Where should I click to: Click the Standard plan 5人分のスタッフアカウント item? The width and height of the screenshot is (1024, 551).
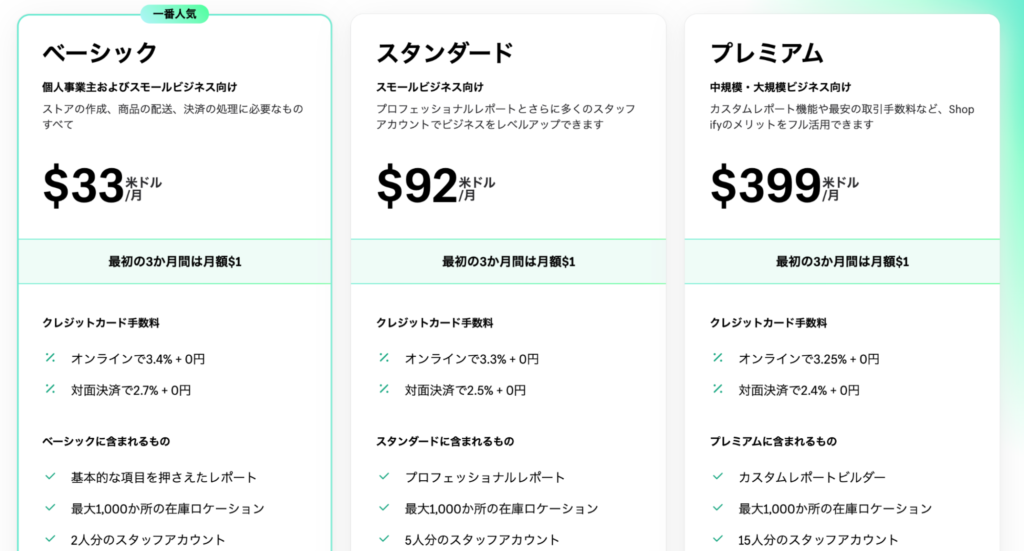(482, 540)
